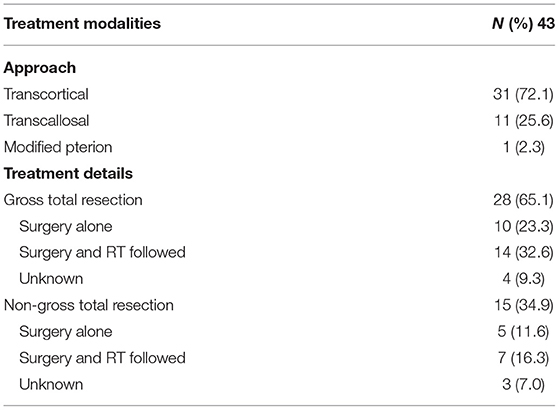Click the value 5 (11.6)
The image size is (559, 410).
(x=523, y=332)
